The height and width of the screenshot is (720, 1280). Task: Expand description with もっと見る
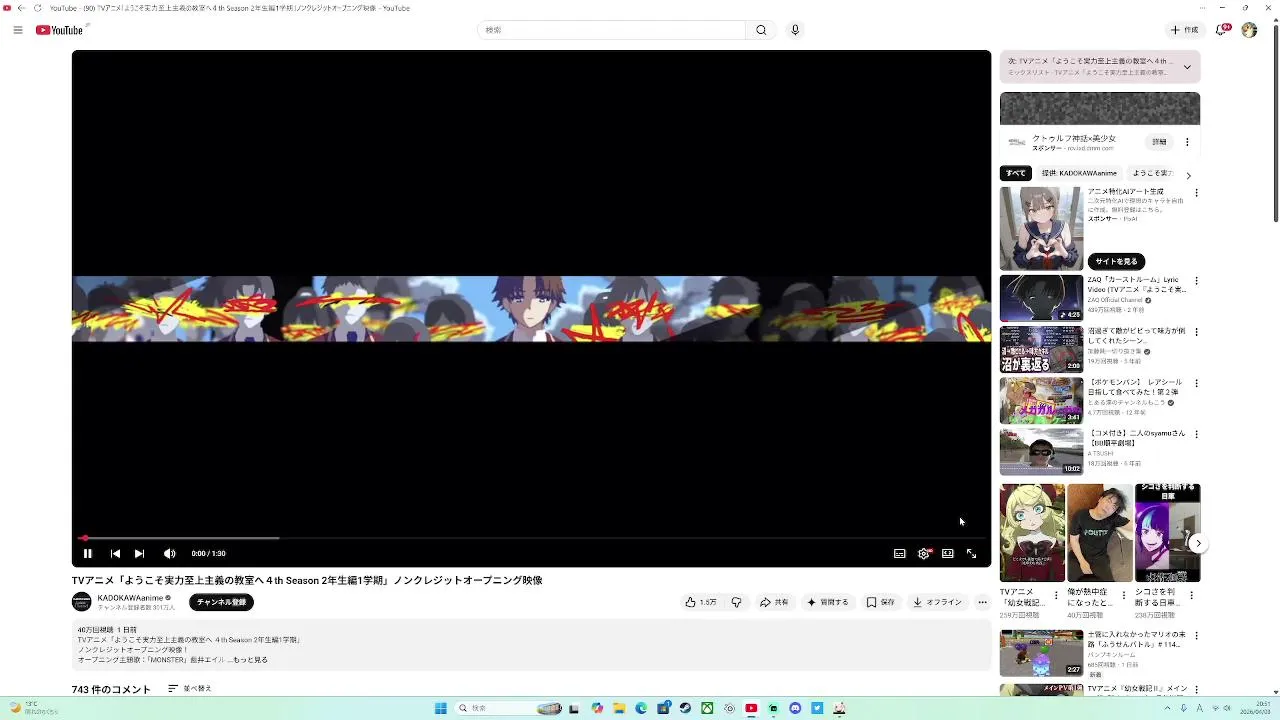click(250, 660)
